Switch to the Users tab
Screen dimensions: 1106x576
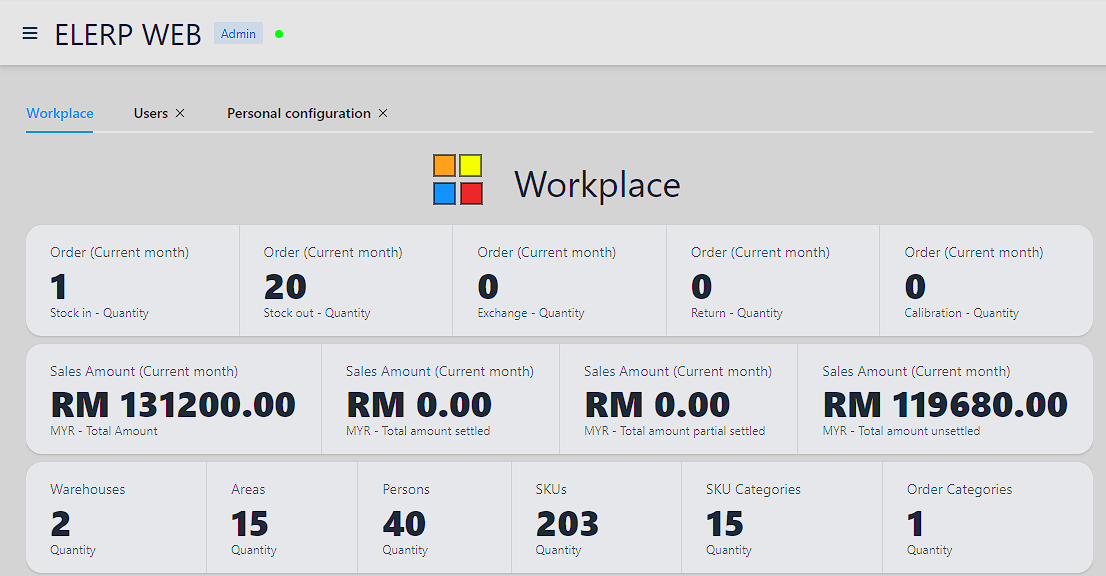[x=151, y=113]
